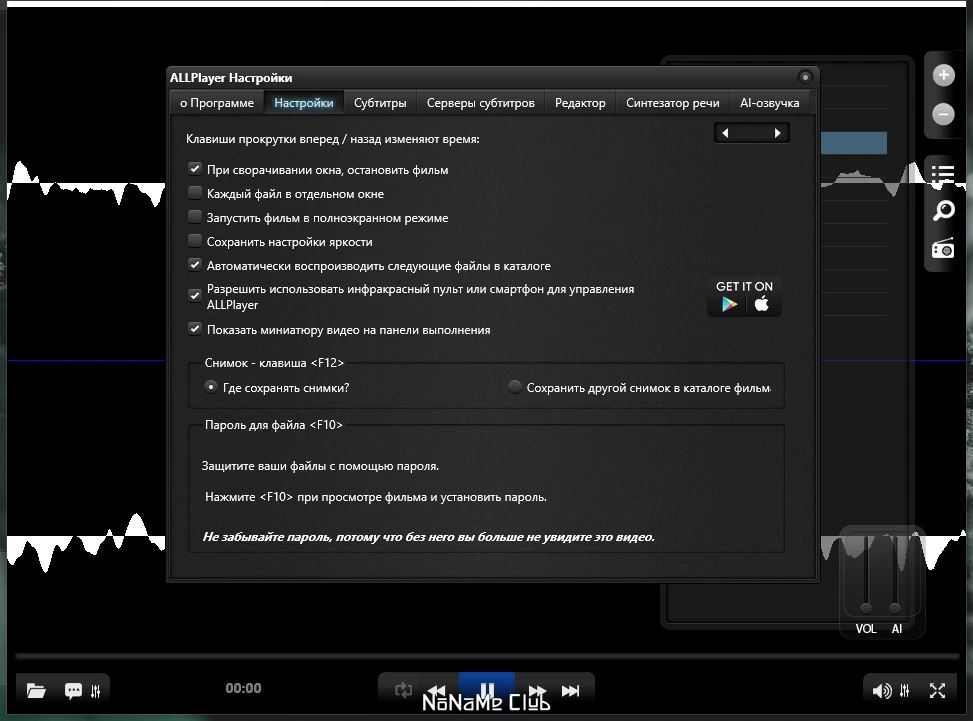The height and width of the screenshot is (721, 973).
Task: Open subtitles speech bubble icon
Action: click(73, 691)
